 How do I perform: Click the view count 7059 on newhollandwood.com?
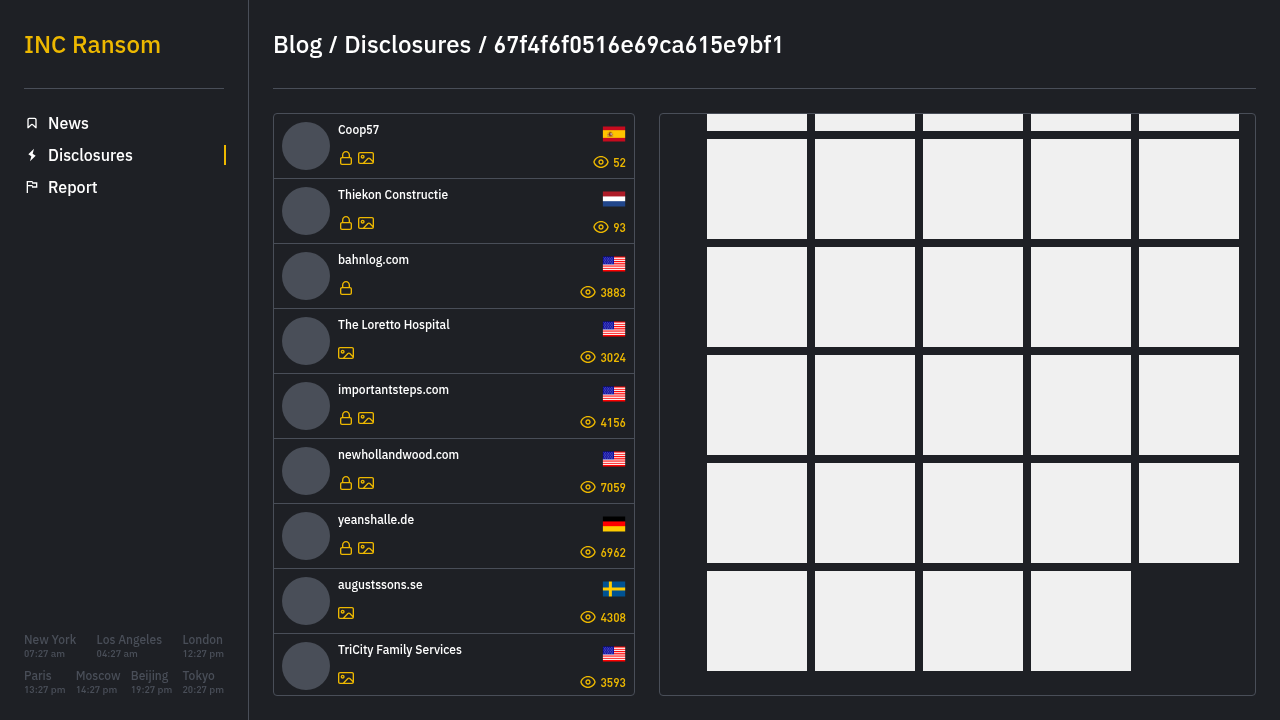point(613,488)
